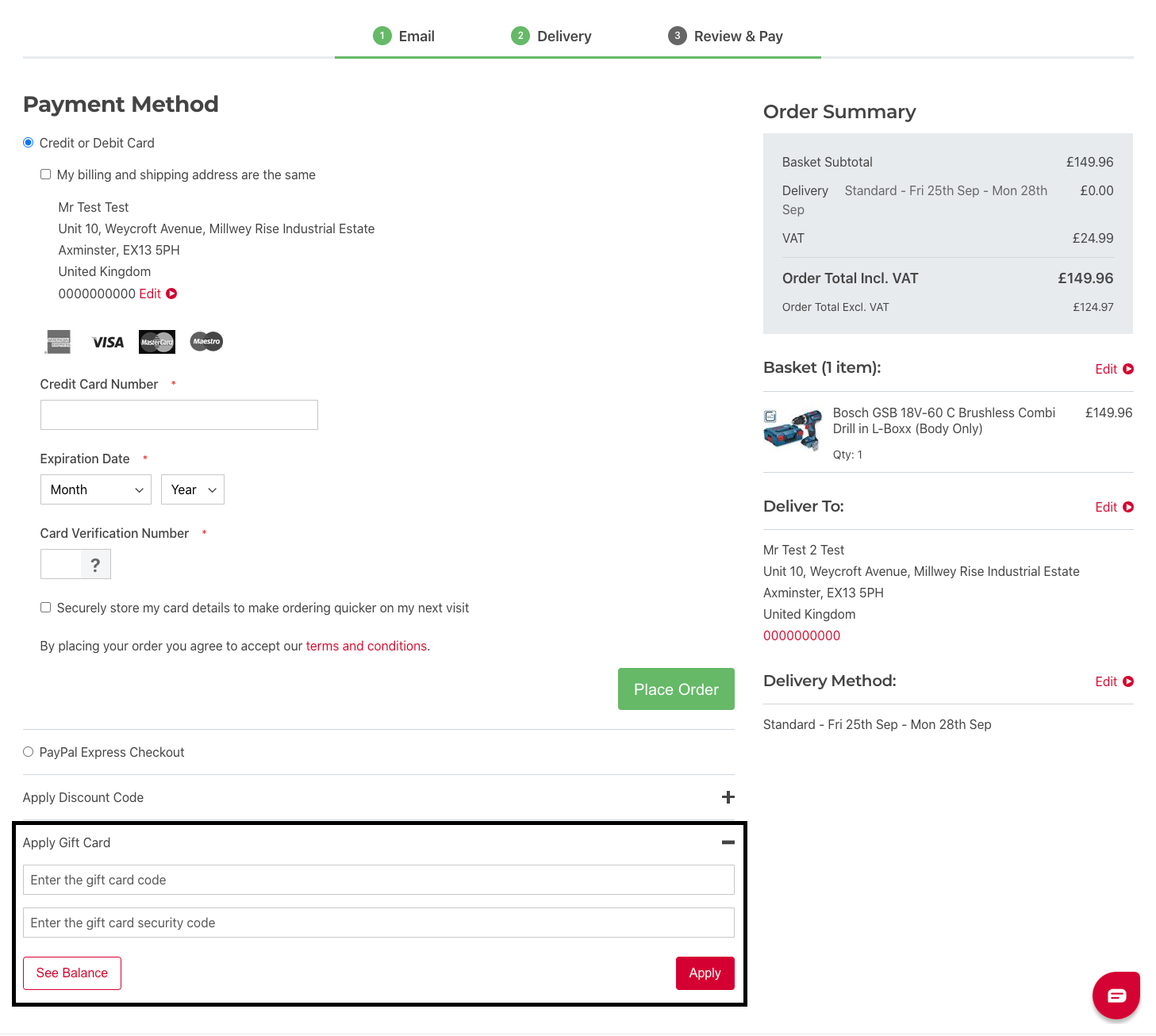Edit the Deliver To address link
This screenshot has height=1036, width=1156.
pyautogui.click(x=1106, y=507)
